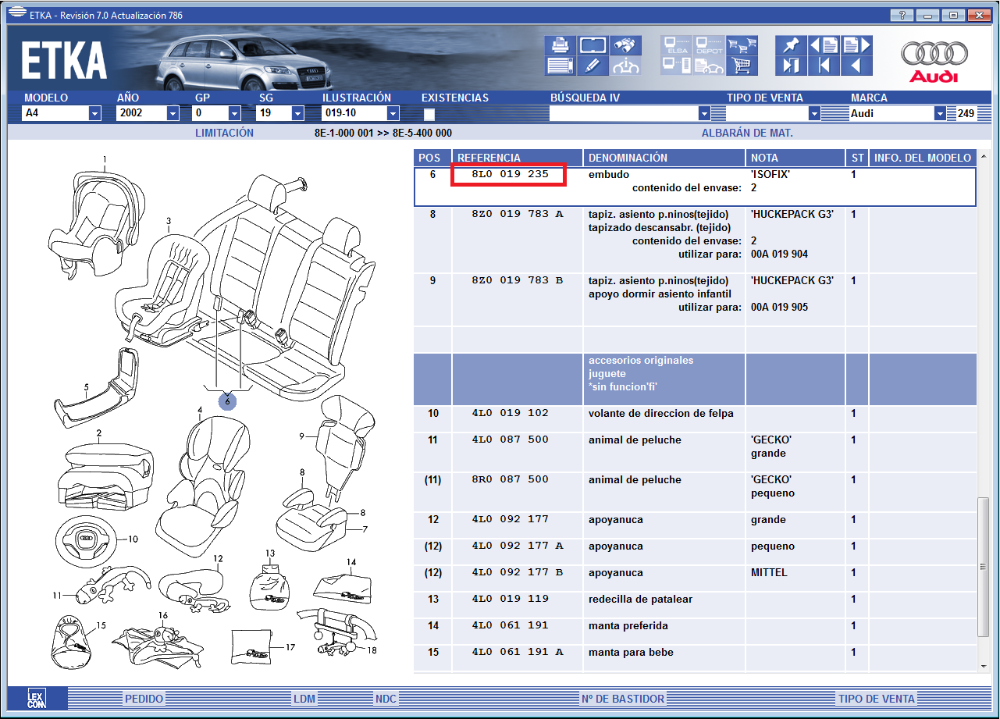Click the LIMITACIÓN label
This screenshot has width=1000, height=719.
coord(224,133)
